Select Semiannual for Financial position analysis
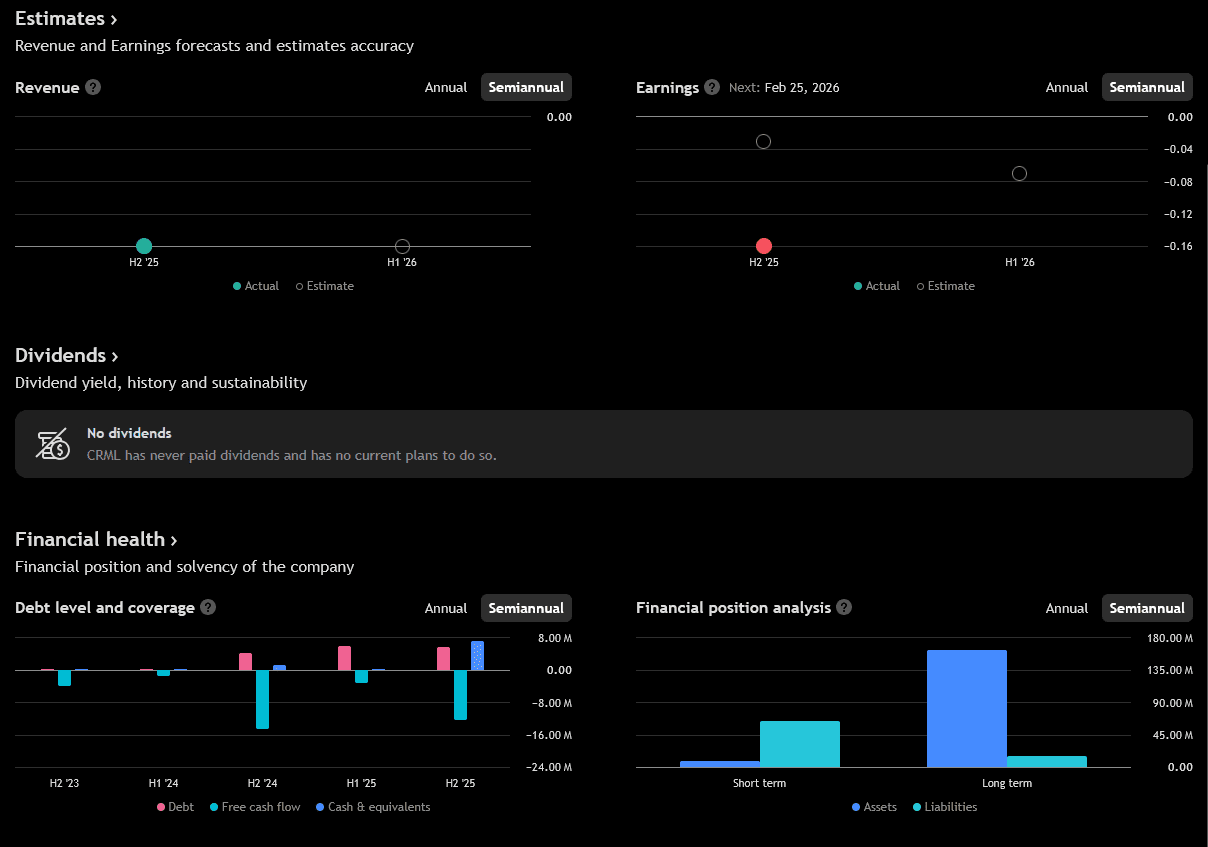 [x=1147, y=608]
